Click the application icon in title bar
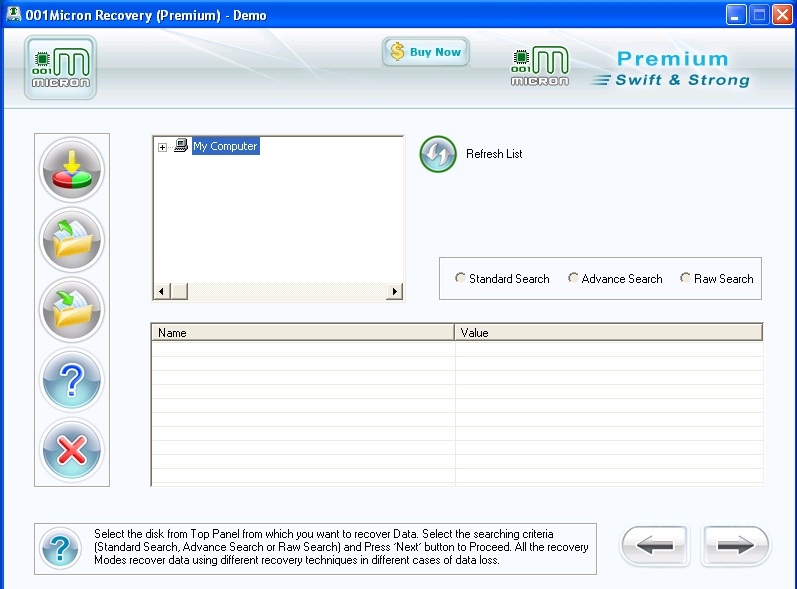 13,14
